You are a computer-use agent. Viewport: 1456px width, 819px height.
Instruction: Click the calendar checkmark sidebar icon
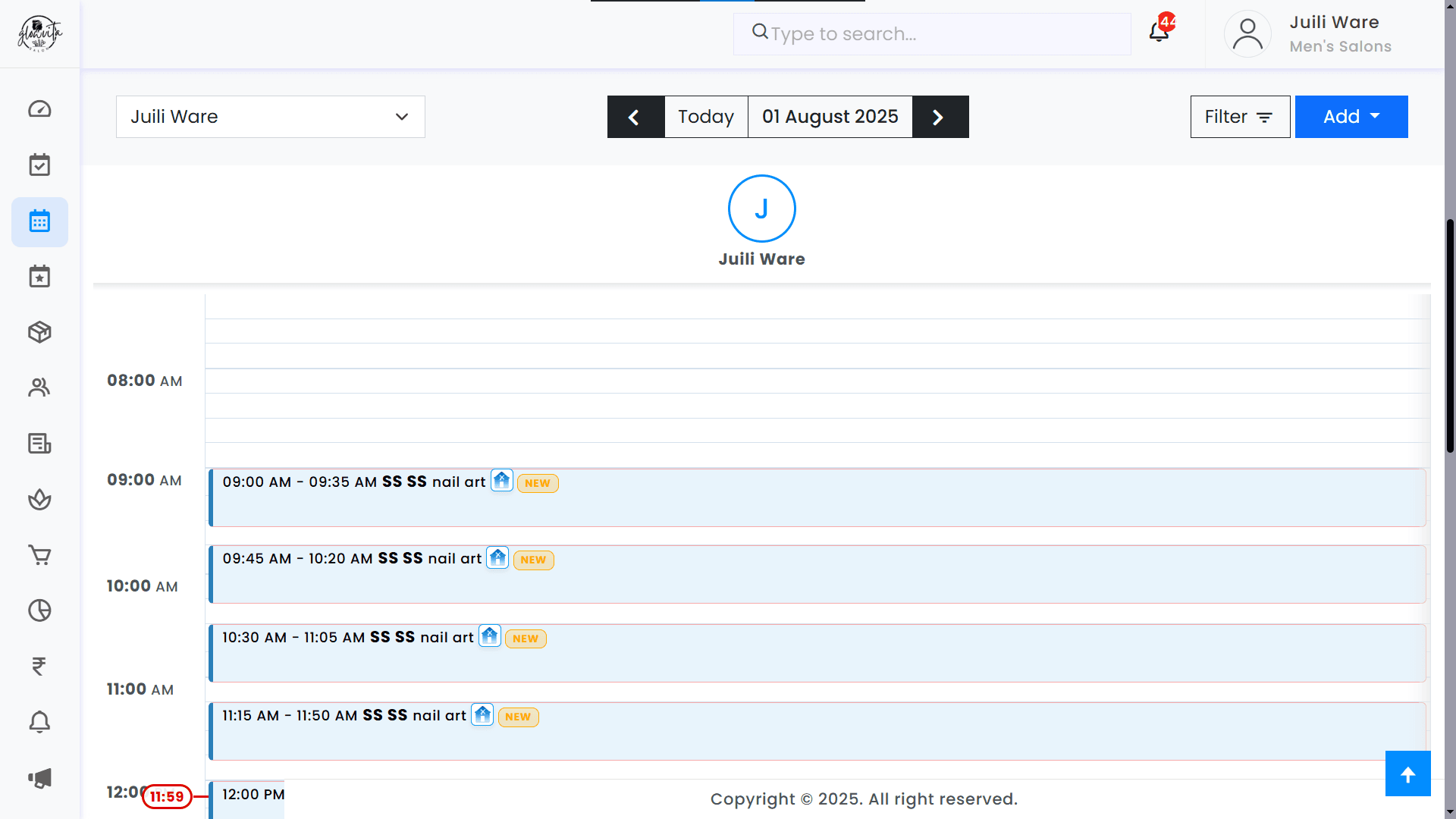39,165
